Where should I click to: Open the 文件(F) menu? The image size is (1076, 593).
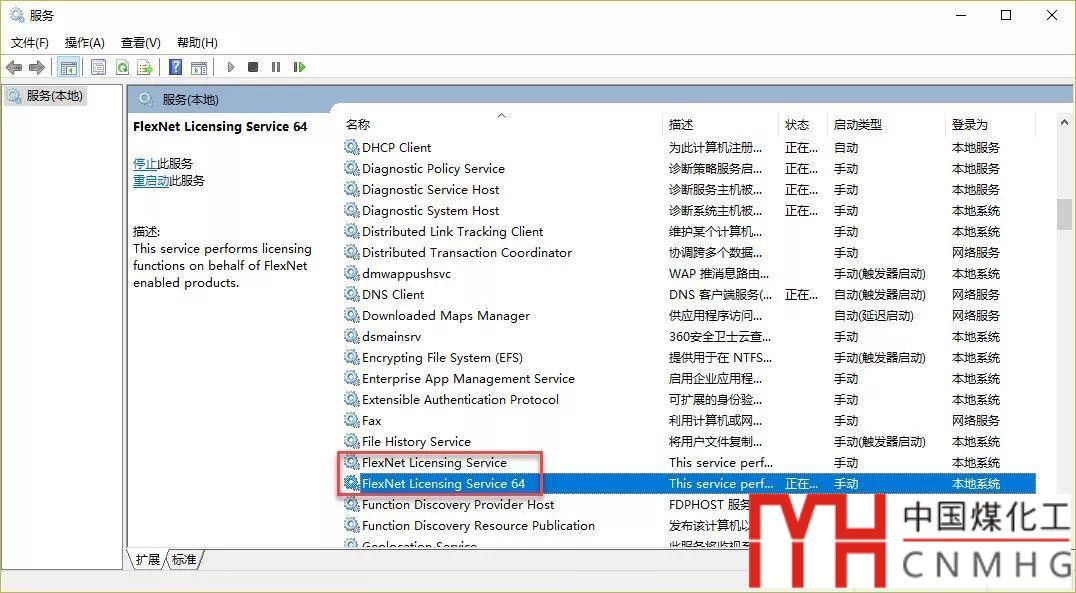point(30,43)
